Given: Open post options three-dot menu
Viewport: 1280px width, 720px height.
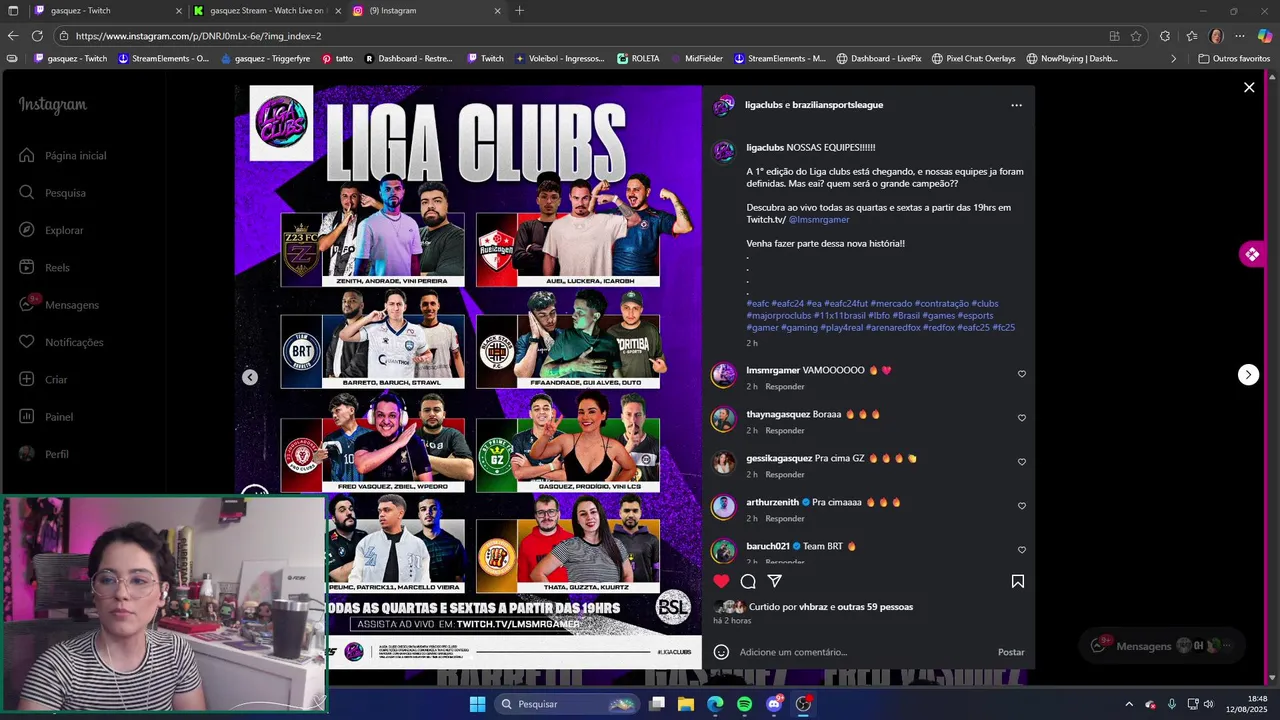Looking at the screenshot, I should coord(1016,105).
